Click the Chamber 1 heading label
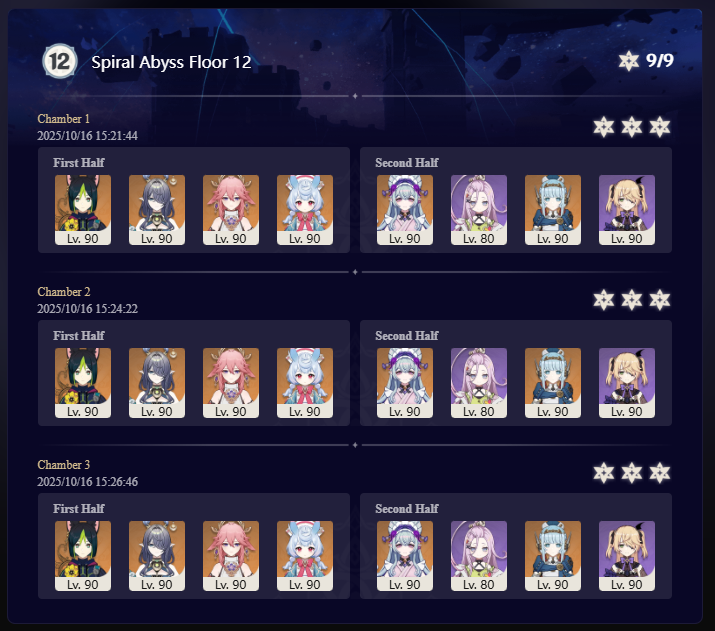The height and width of the screenshot is (631, 715). pyautogui.click(x=63, y=119)
